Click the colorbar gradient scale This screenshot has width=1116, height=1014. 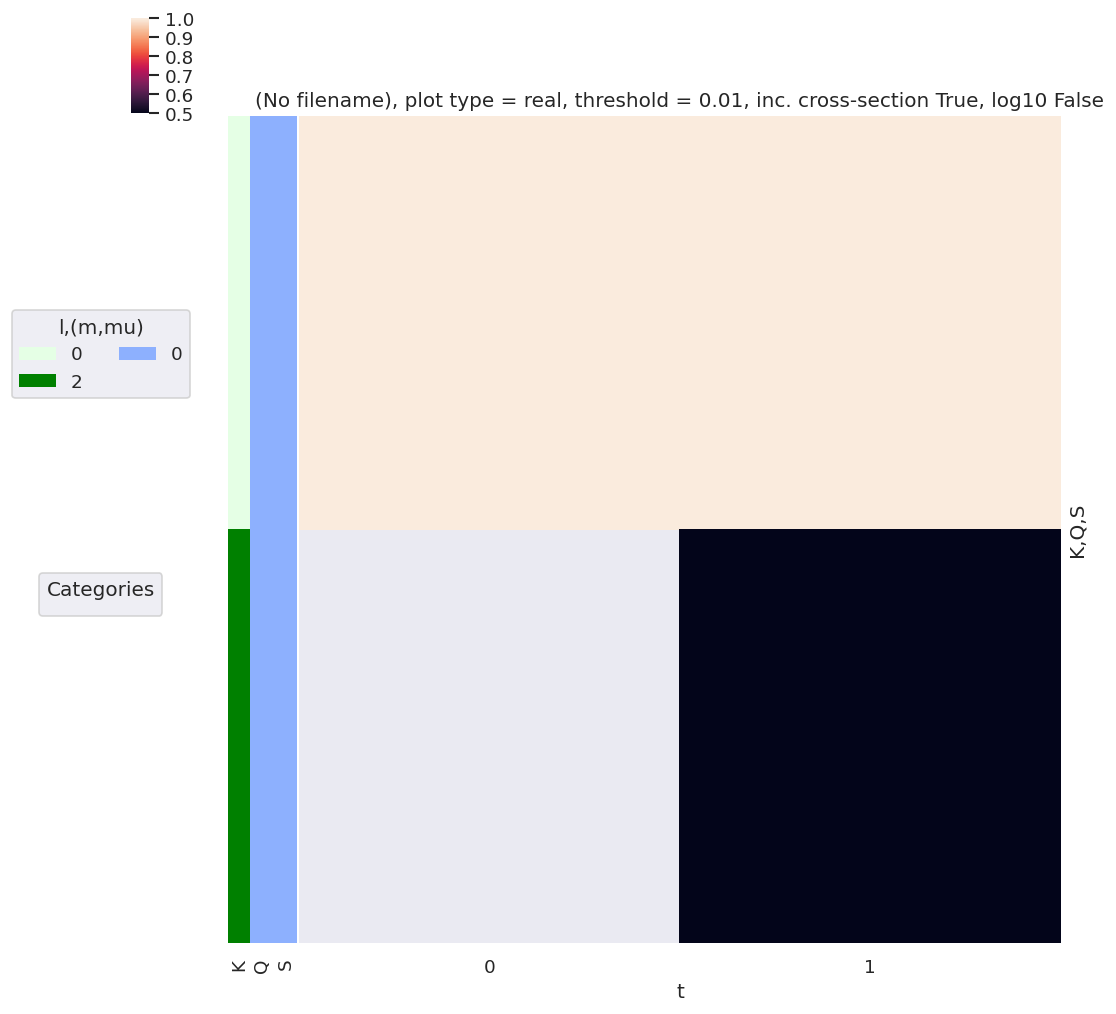click(x=140, y=65)
